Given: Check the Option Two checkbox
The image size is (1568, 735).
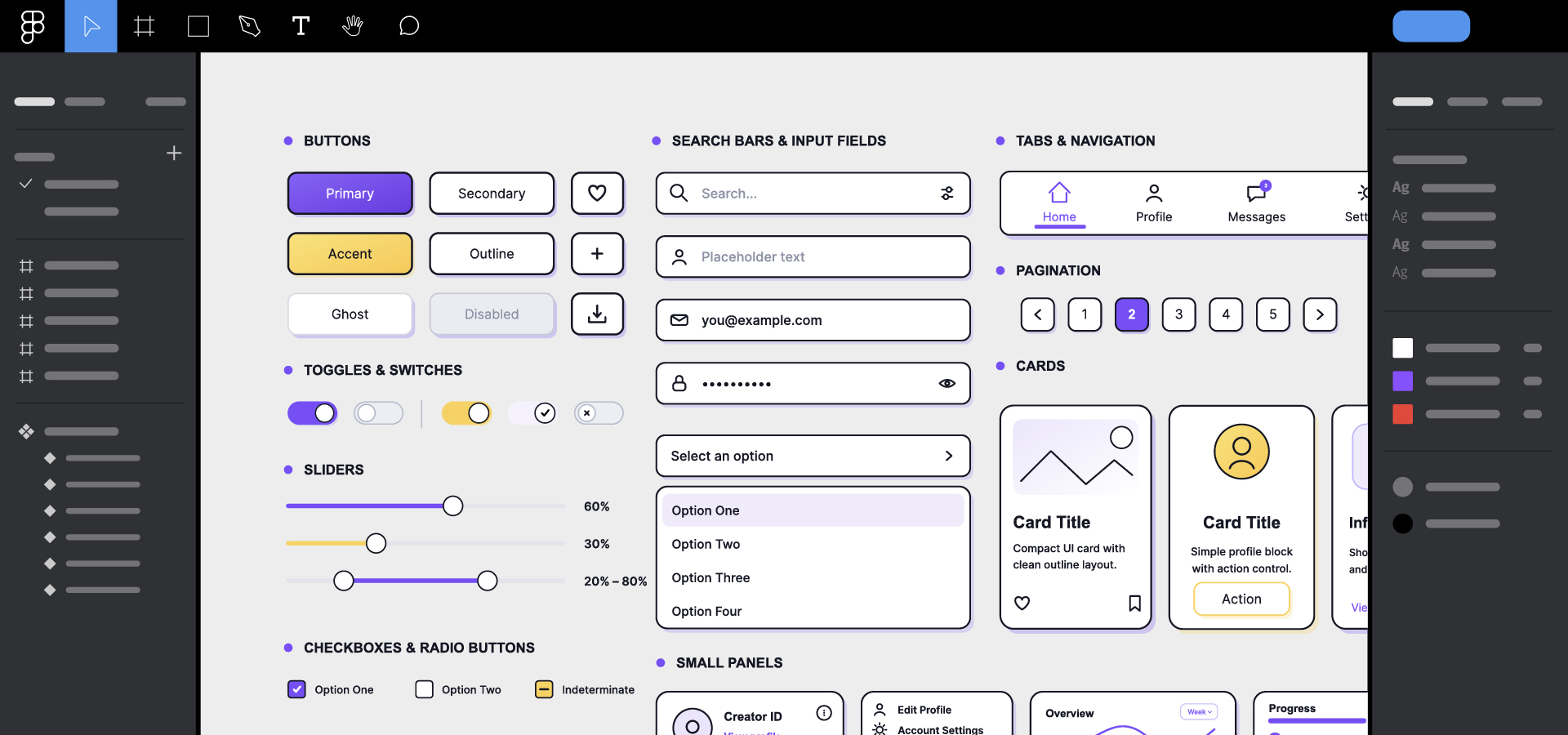Looking at the screenshot, I should 424,689.
